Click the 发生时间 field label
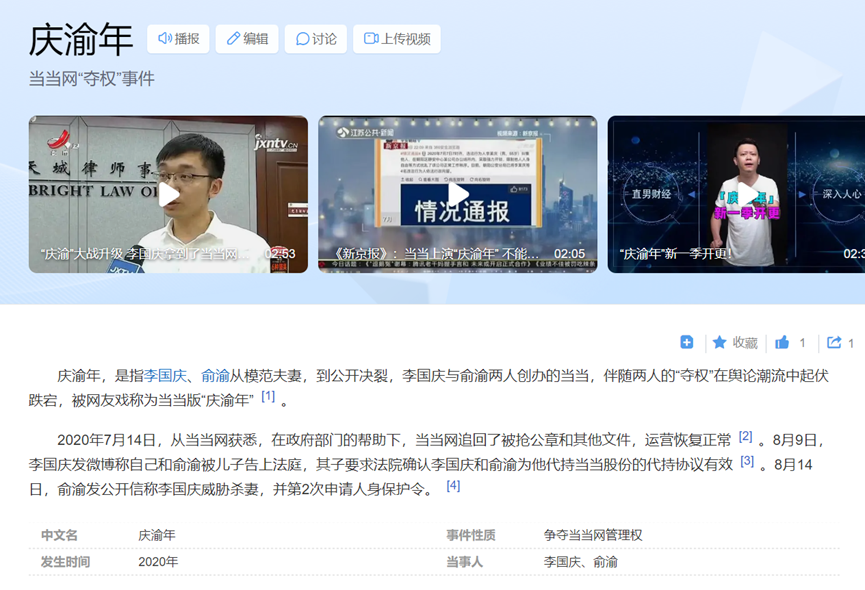The width and height of the screenshot is (865, 590). 65,562
